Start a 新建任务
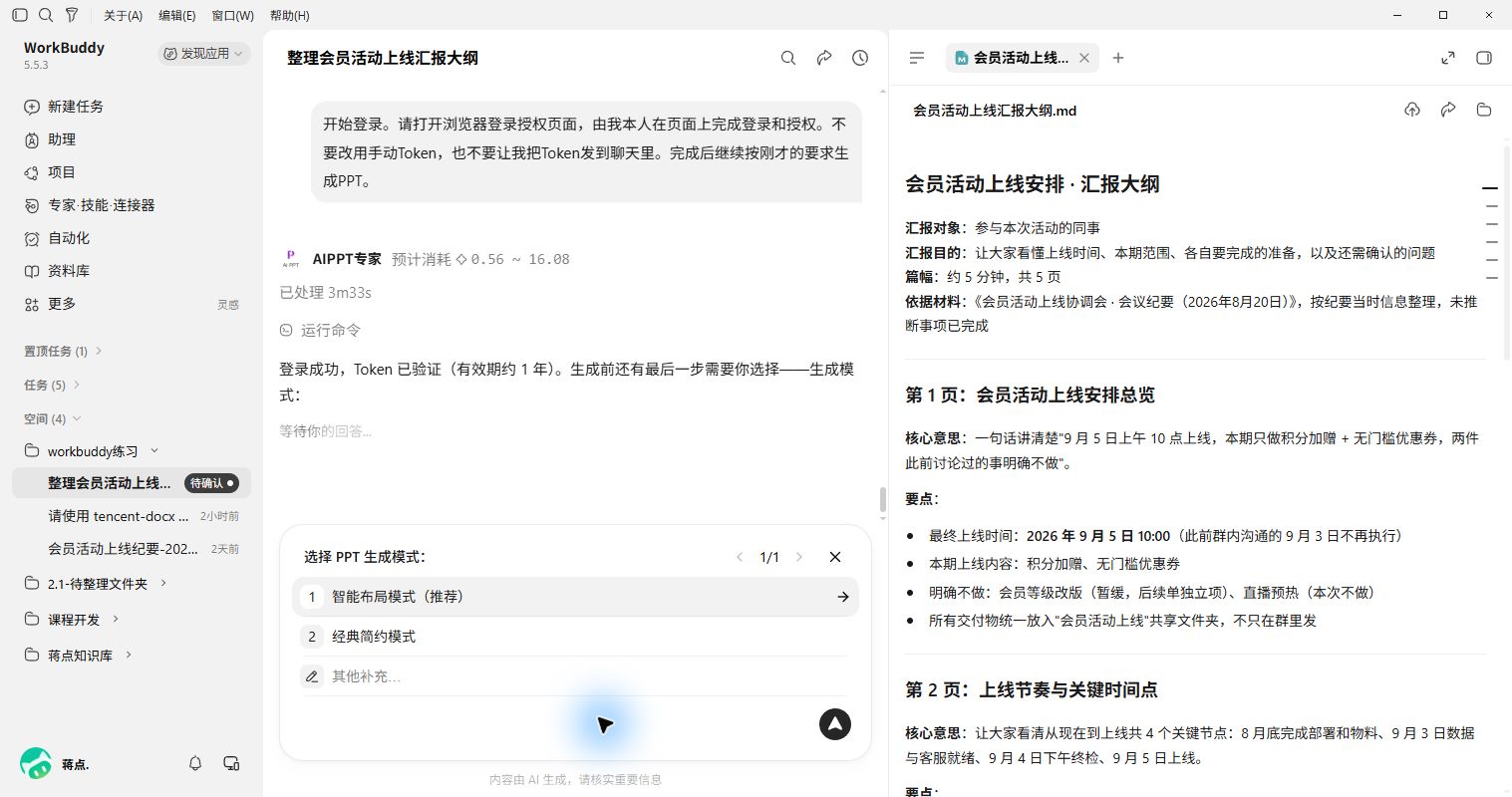The width and height of the screenshot is (1512, 797). click(x=132, y=107)
